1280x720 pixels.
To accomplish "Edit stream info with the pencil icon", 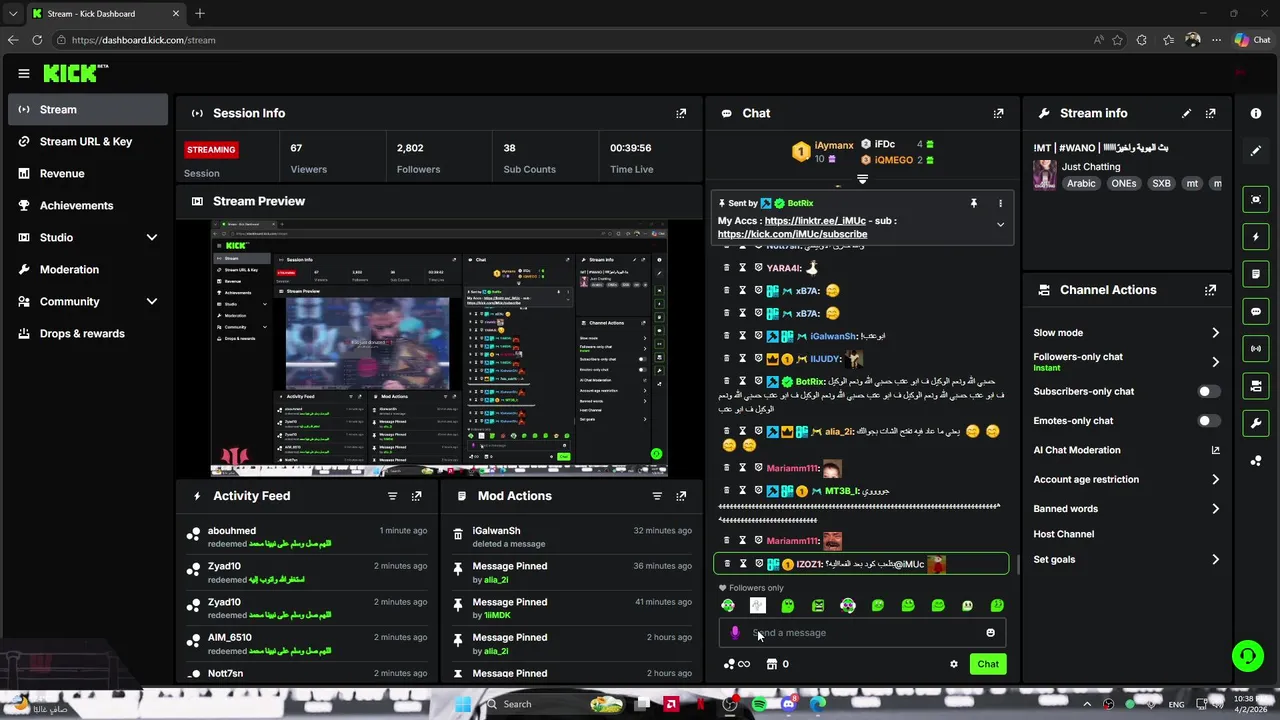I will coord(1186,113).
